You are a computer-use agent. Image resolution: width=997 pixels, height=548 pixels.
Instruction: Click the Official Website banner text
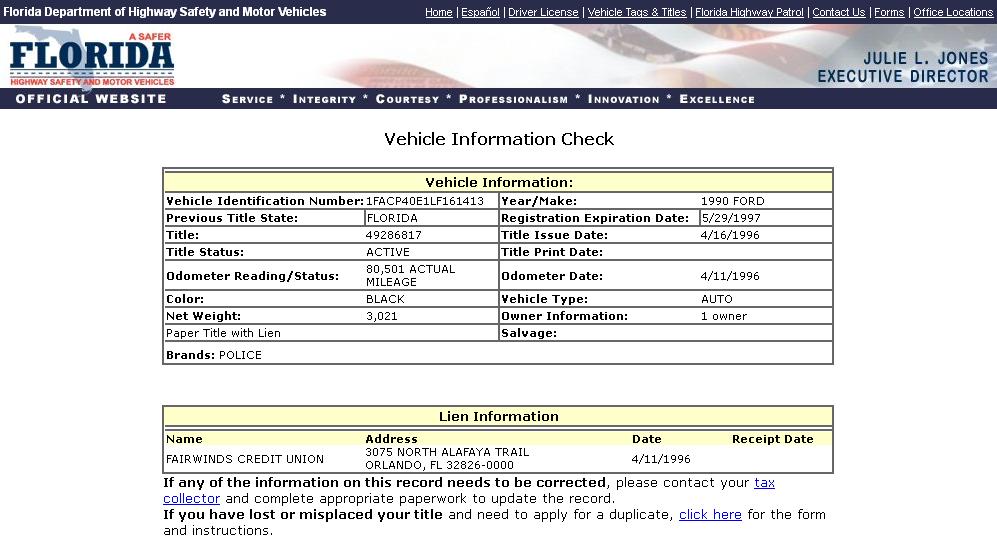[91, 99]
